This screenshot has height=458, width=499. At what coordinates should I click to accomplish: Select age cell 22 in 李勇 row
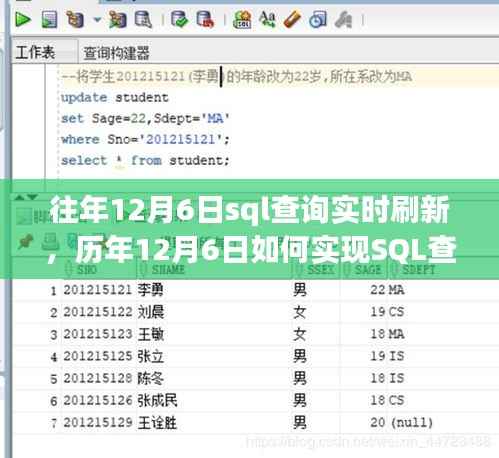378,290
